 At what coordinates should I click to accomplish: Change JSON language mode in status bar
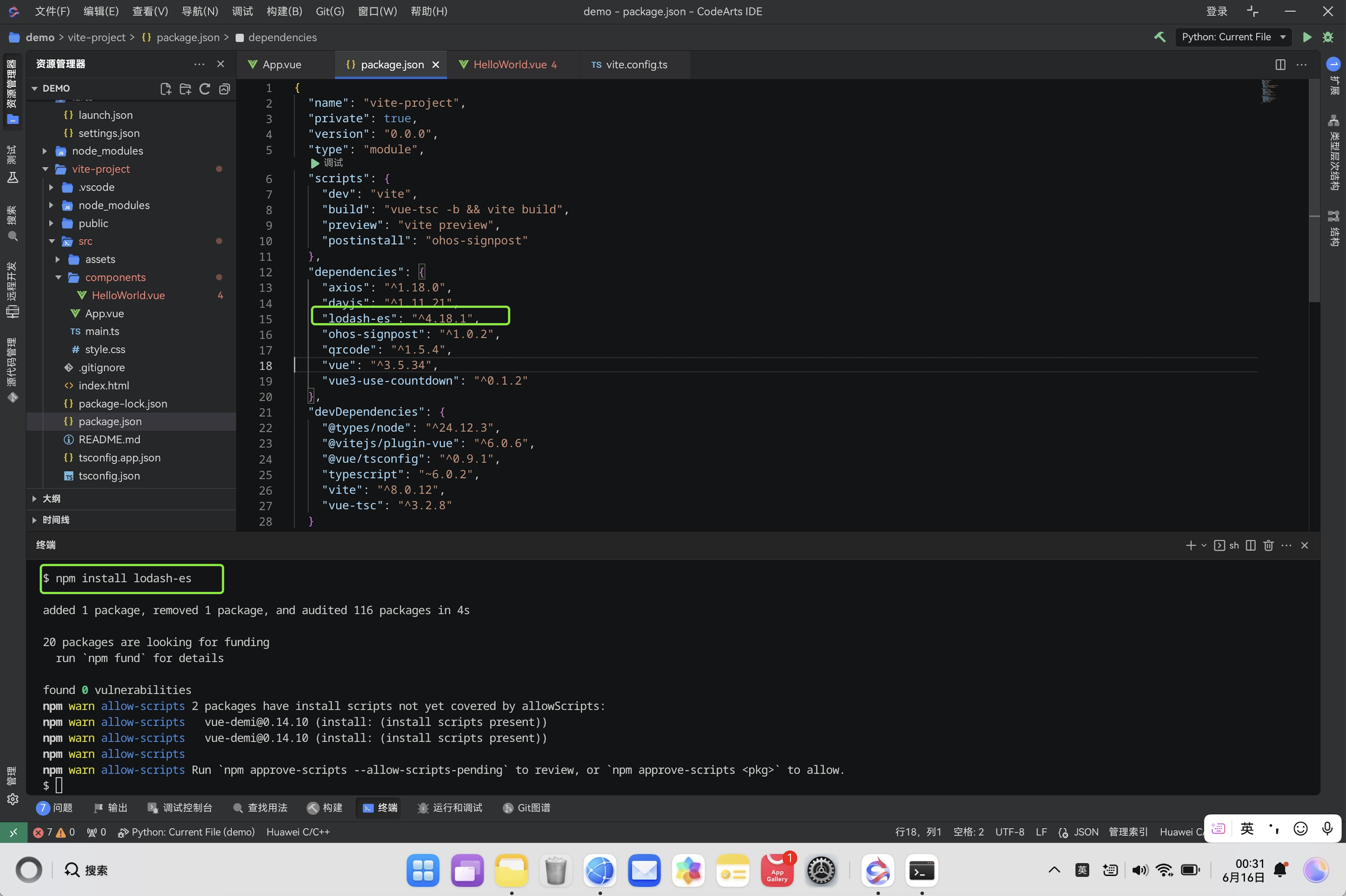(x=1085, y=832)
